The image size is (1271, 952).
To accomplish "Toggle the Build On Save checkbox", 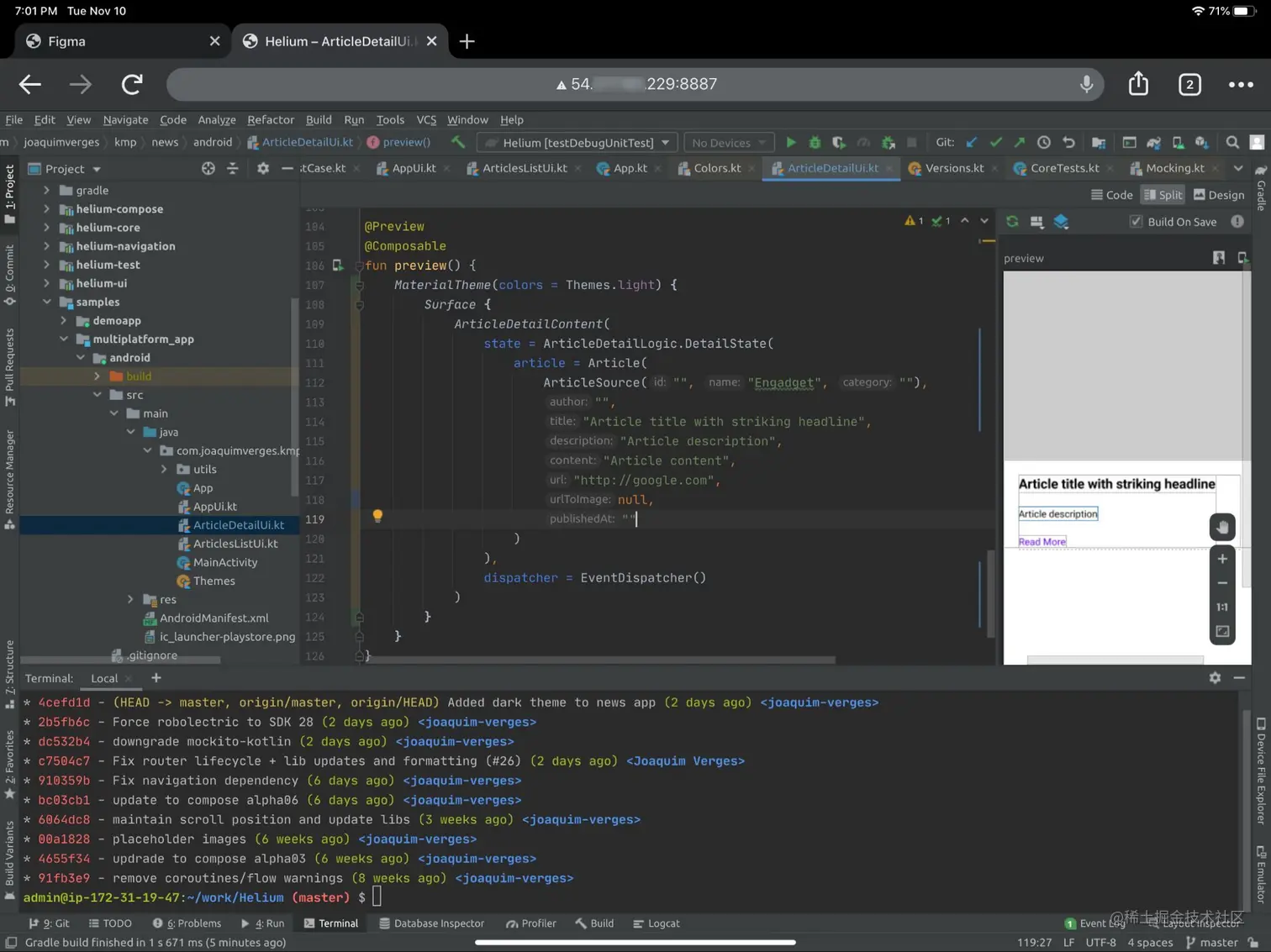I will (1137, 222).
